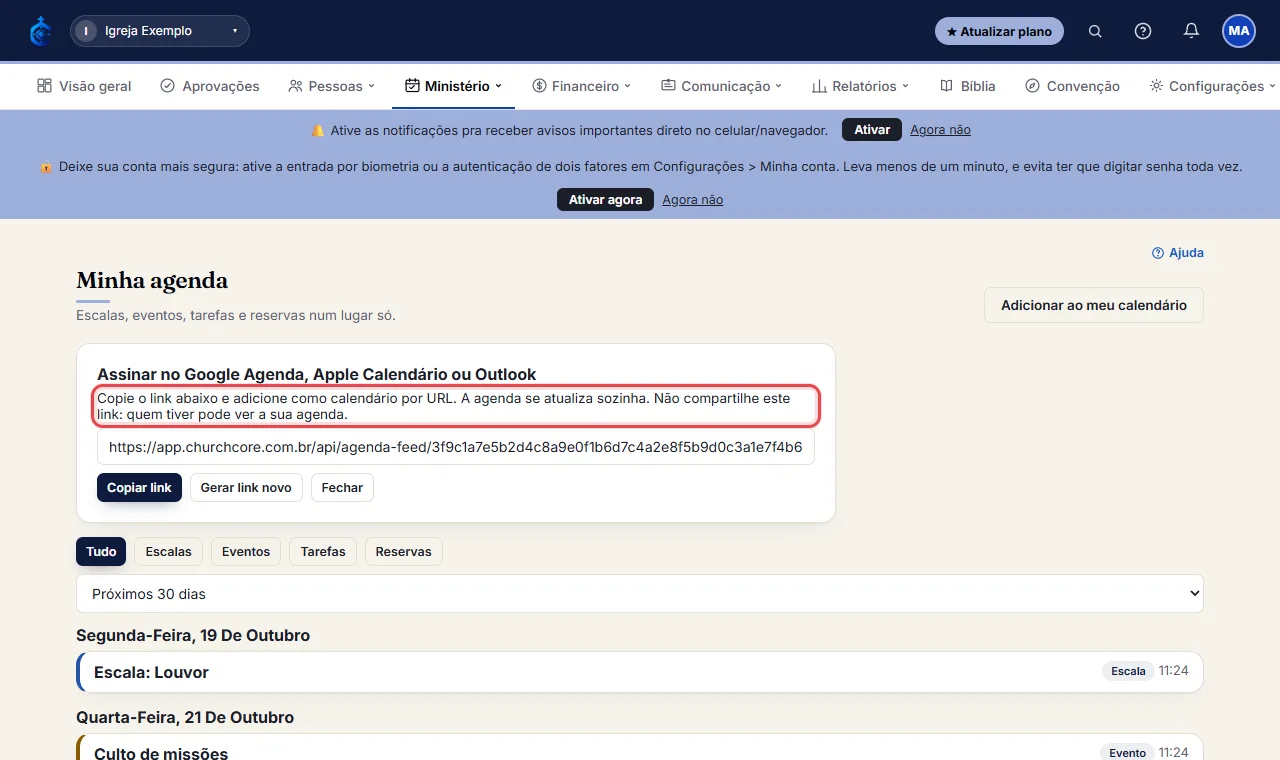Expand the Configurações menu
The width and height of the screenshot is (1280, 760).
[x=1213, y=86]
